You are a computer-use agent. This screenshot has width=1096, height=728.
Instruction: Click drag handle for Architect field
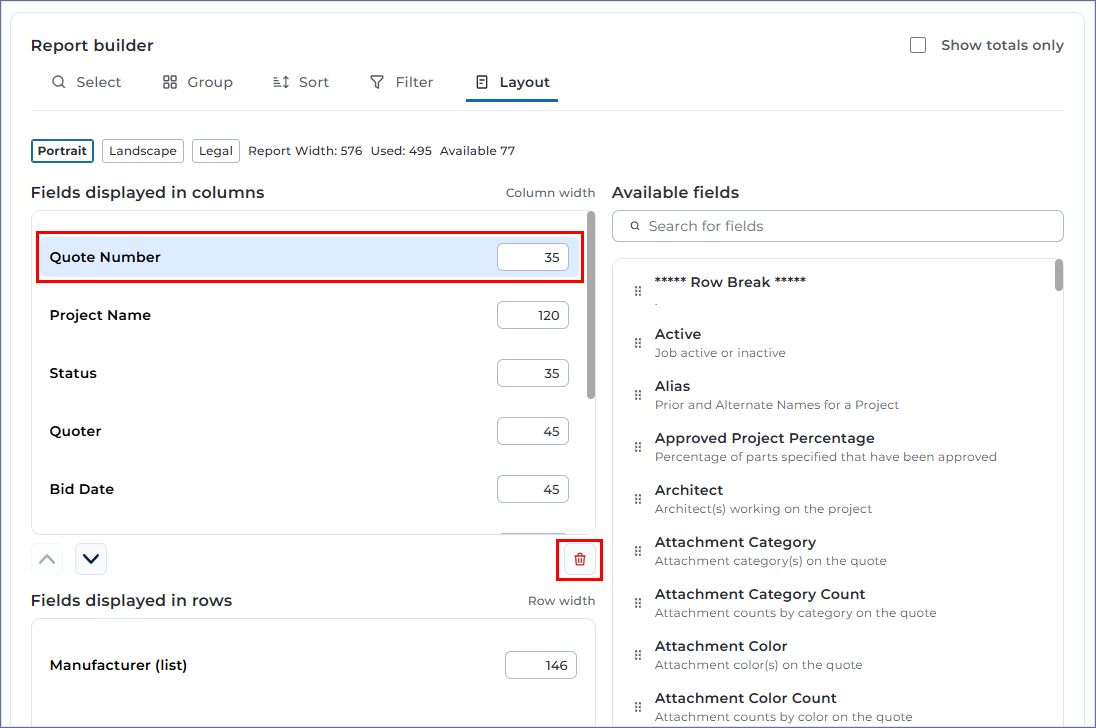[637, 499]
